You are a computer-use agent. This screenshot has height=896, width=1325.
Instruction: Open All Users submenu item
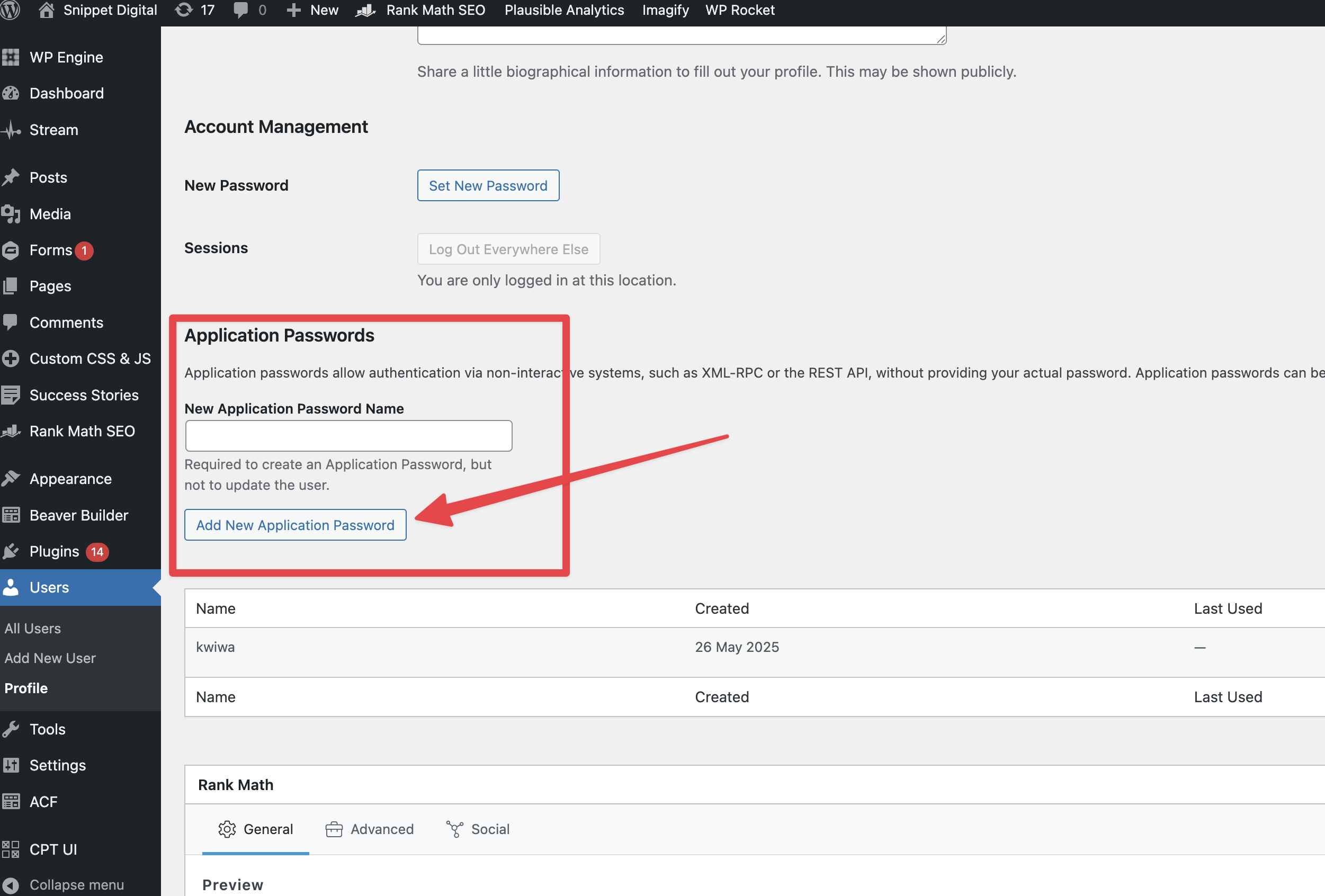coord(32,628)
